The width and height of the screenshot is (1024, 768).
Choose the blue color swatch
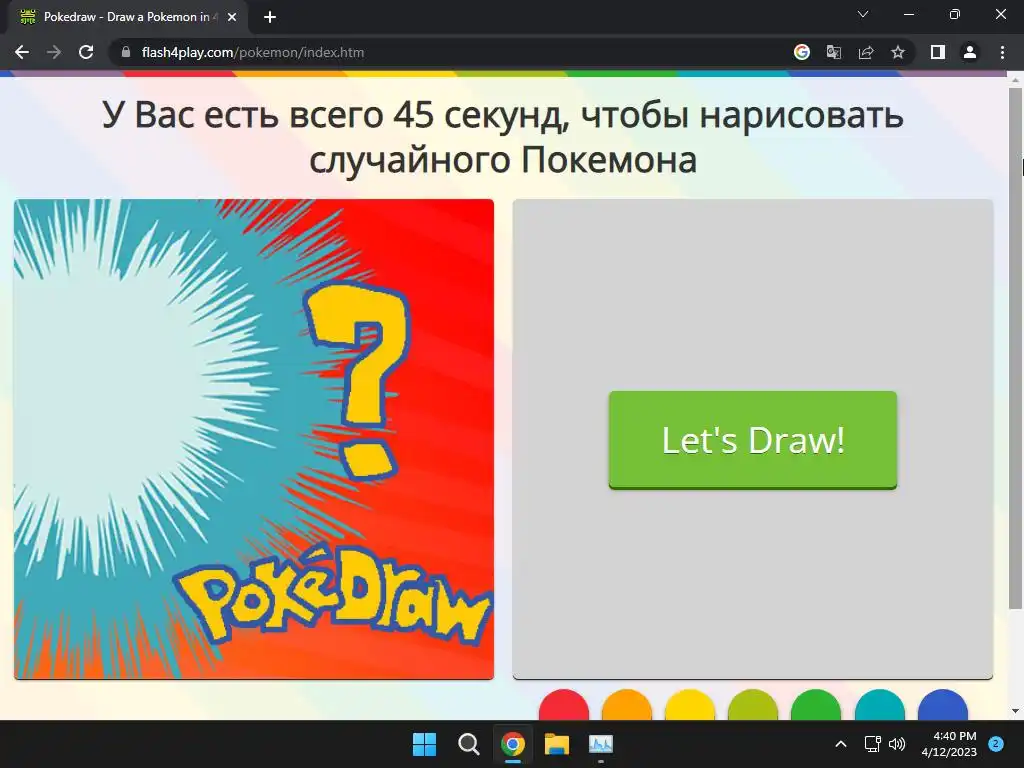pyautogui.click(x=942, y=705)
